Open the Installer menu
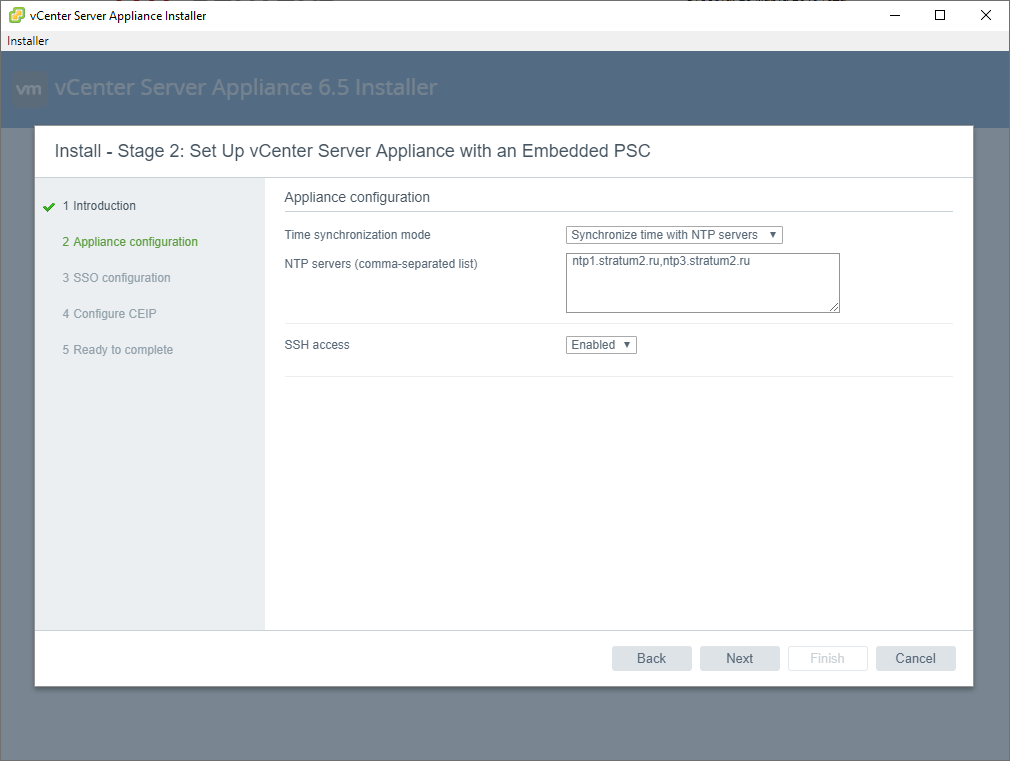This screenshot has width=1010, height=761. pyautogui.click(x=28, y=41)
